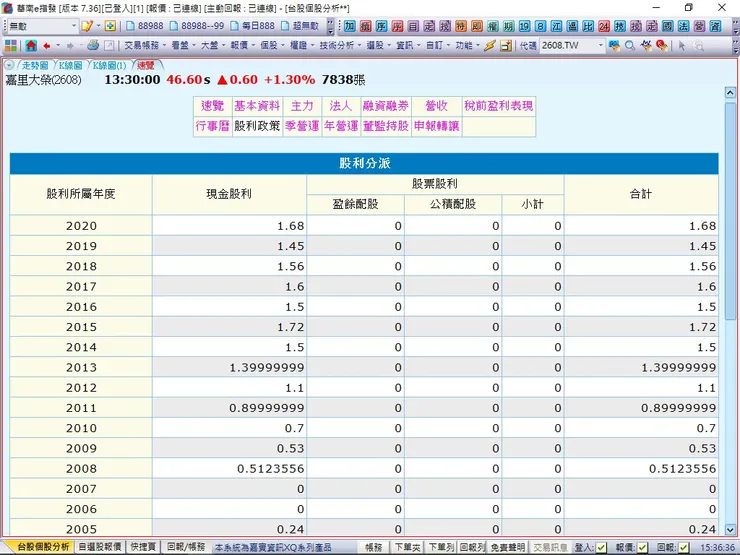Open the 季營運 link

pos(302,126)
